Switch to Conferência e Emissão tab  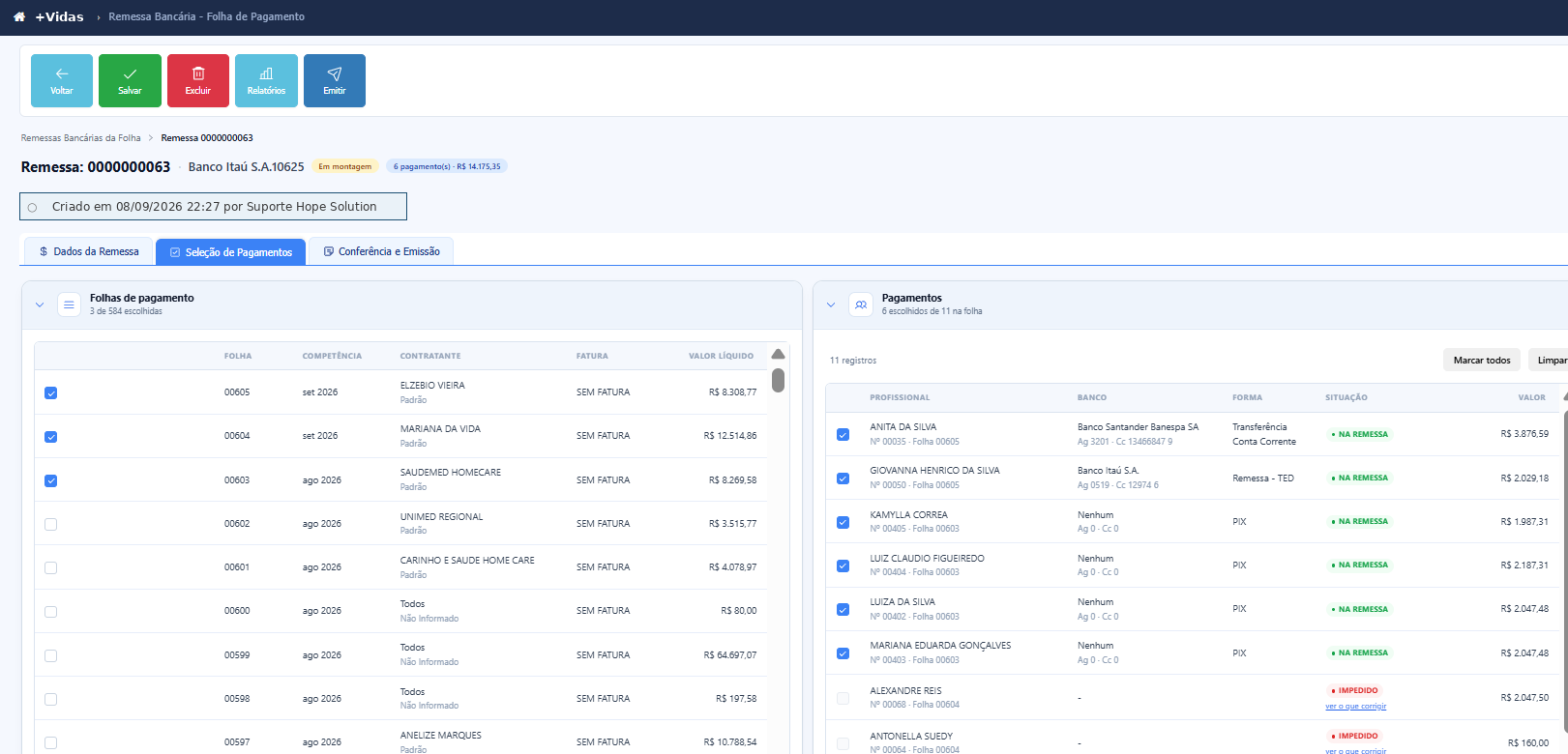pos(381,251)
